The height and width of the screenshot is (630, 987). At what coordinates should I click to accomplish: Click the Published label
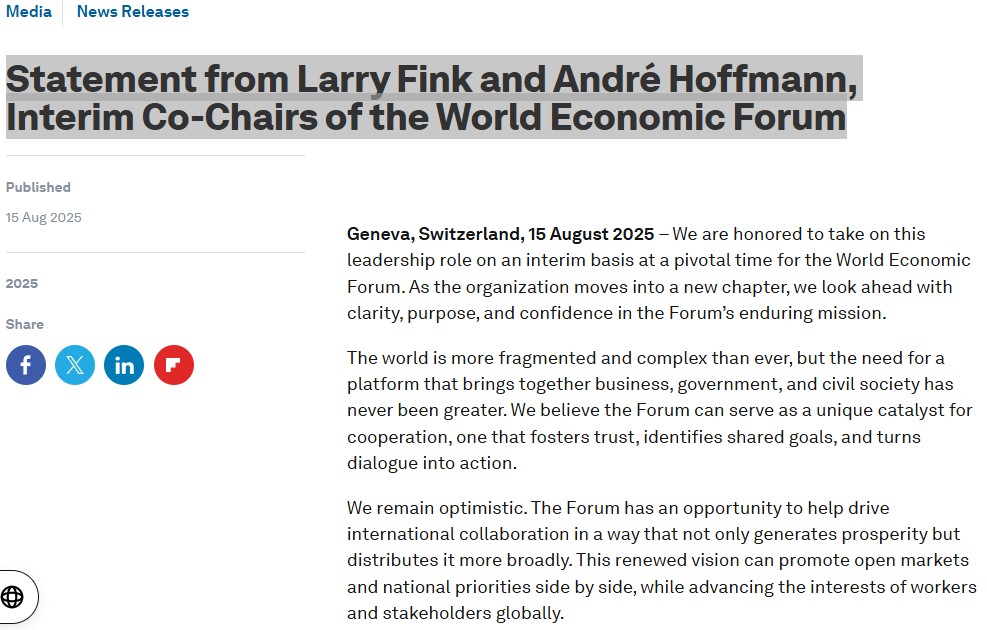tap(38, 187)
